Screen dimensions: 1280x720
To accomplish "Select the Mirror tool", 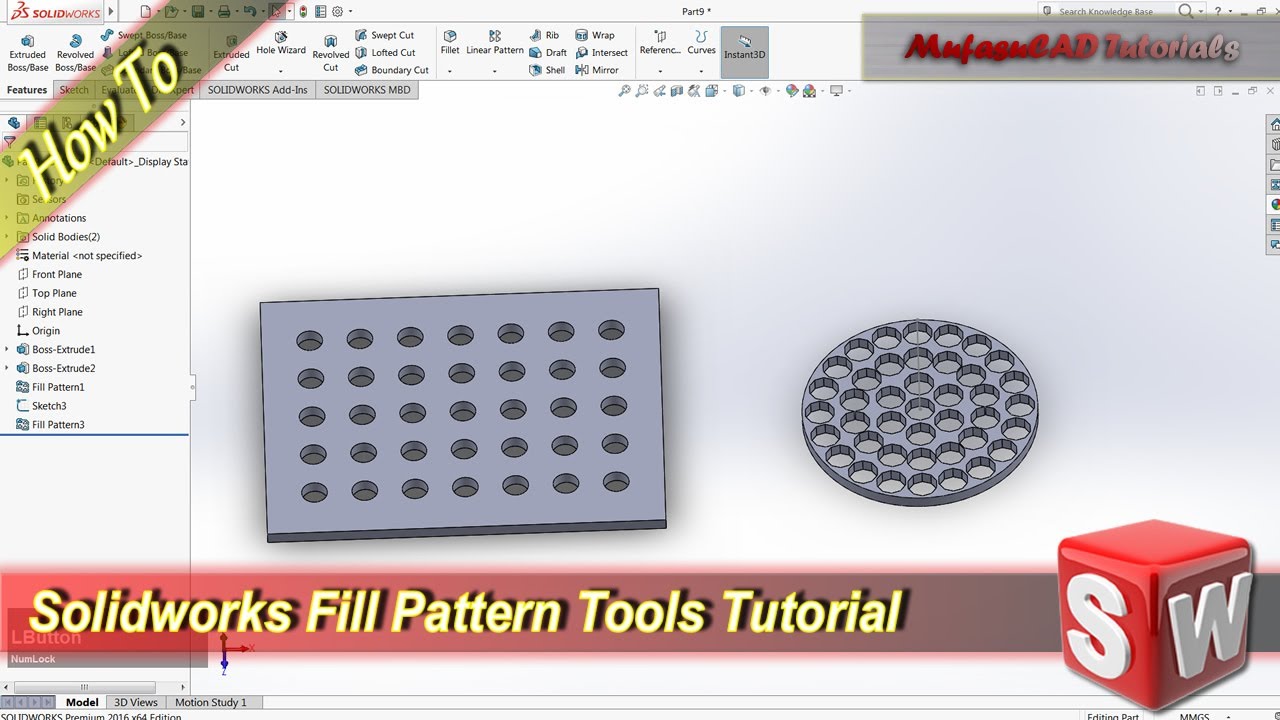I will pyautogui.click(x=597, y=70).
